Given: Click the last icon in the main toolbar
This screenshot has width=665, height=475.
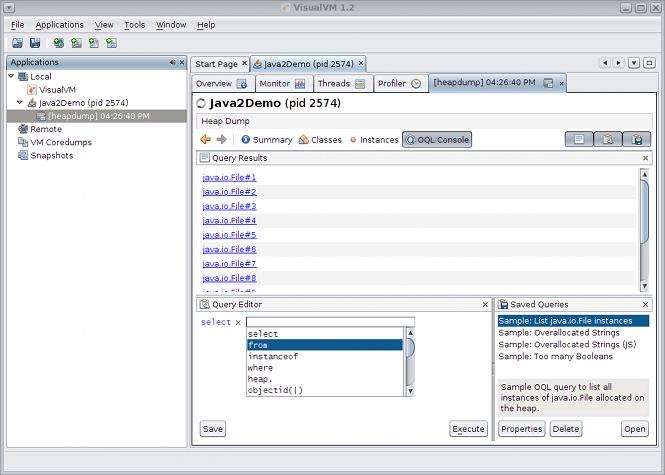Looking at the screenshot, I should (x=111, y=43).
